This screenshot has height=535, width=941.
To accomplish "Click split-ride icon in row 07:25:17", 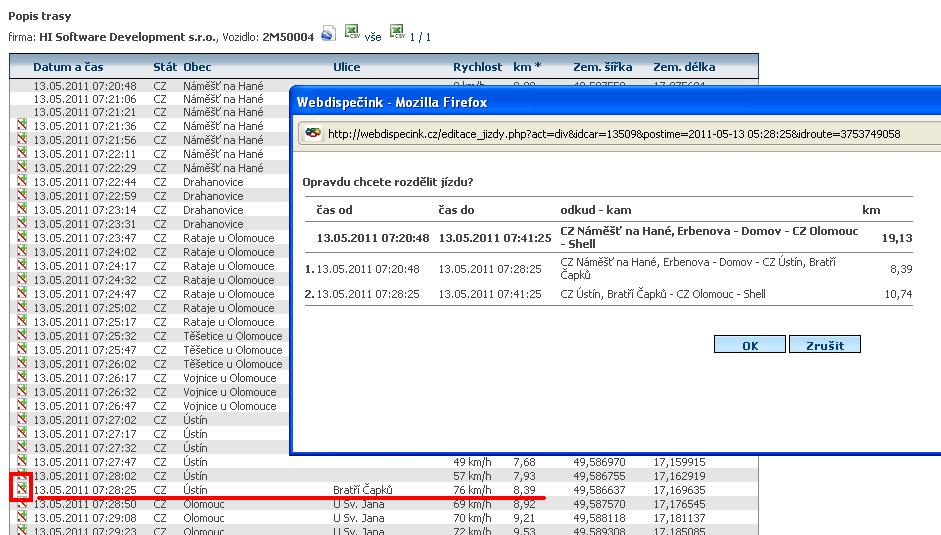I will 22,321.
